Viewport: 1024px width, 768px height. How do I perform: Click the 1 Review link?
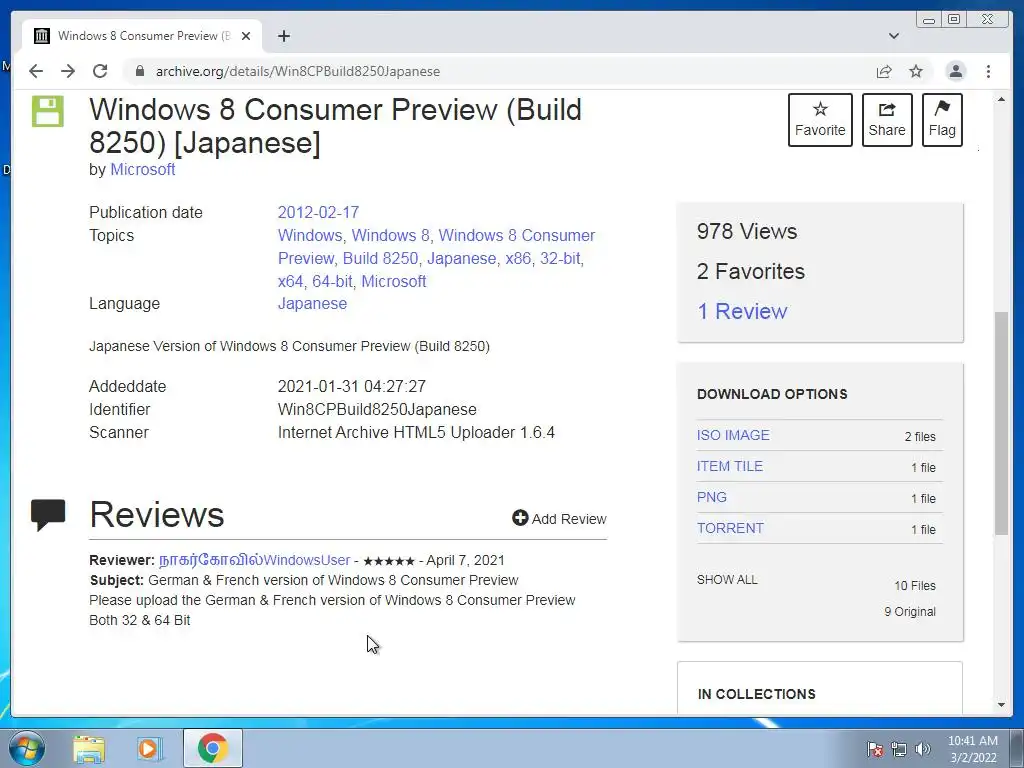tap(742, 312)
